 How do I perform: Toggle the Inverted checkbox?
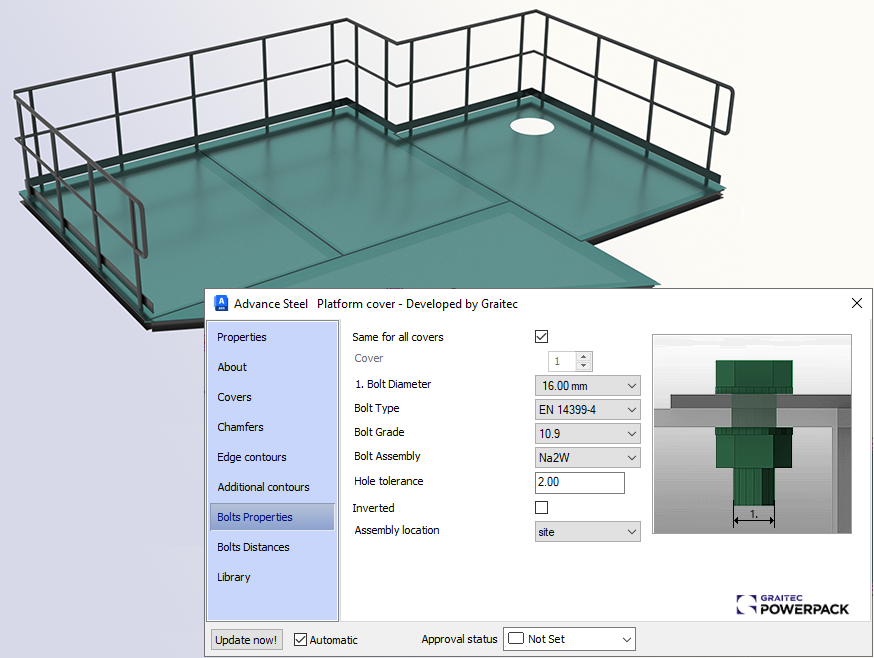click(x=541, y=507)
